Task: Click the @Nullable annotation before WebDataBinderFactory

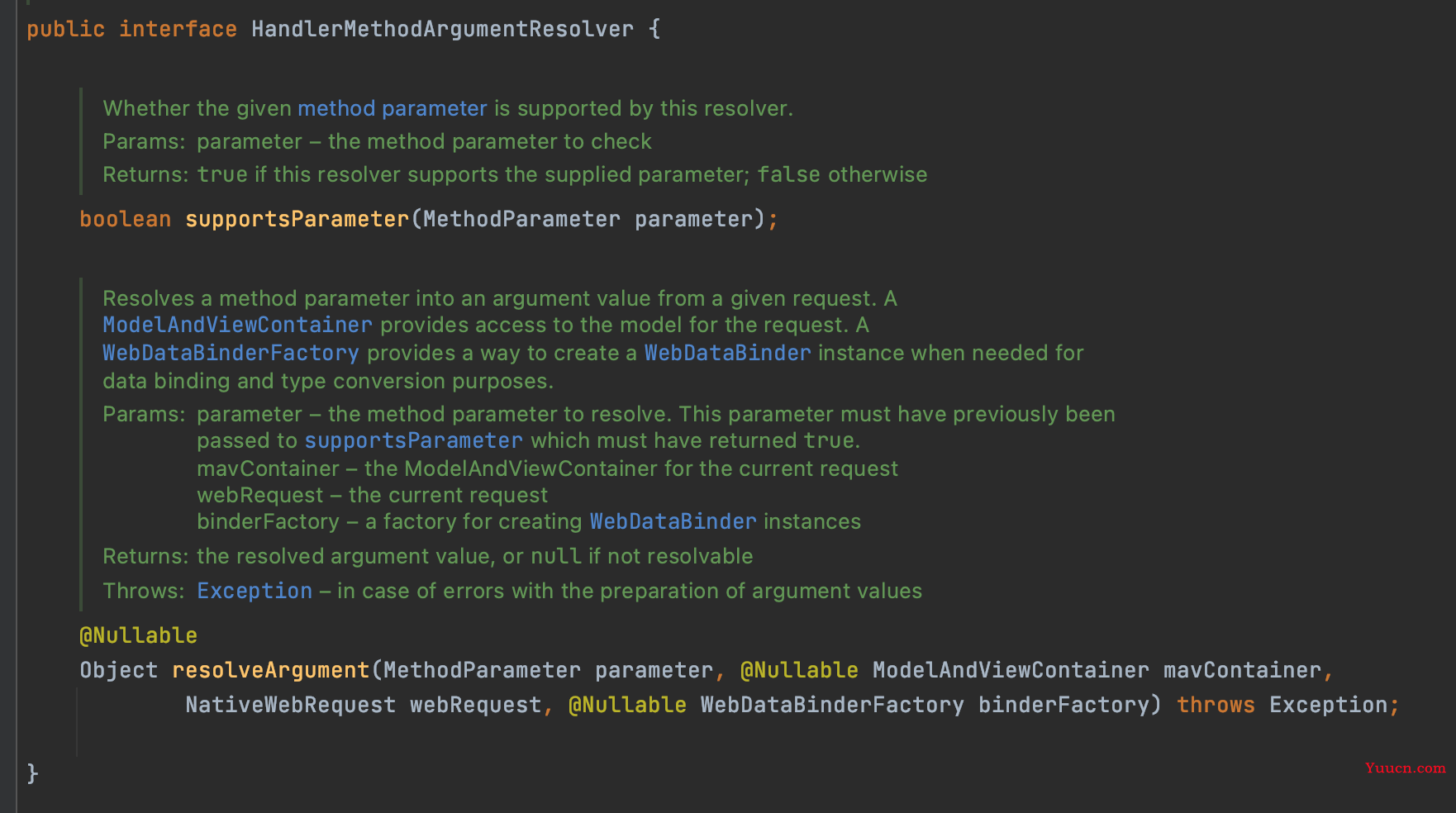Action: (x=627, y=705)
